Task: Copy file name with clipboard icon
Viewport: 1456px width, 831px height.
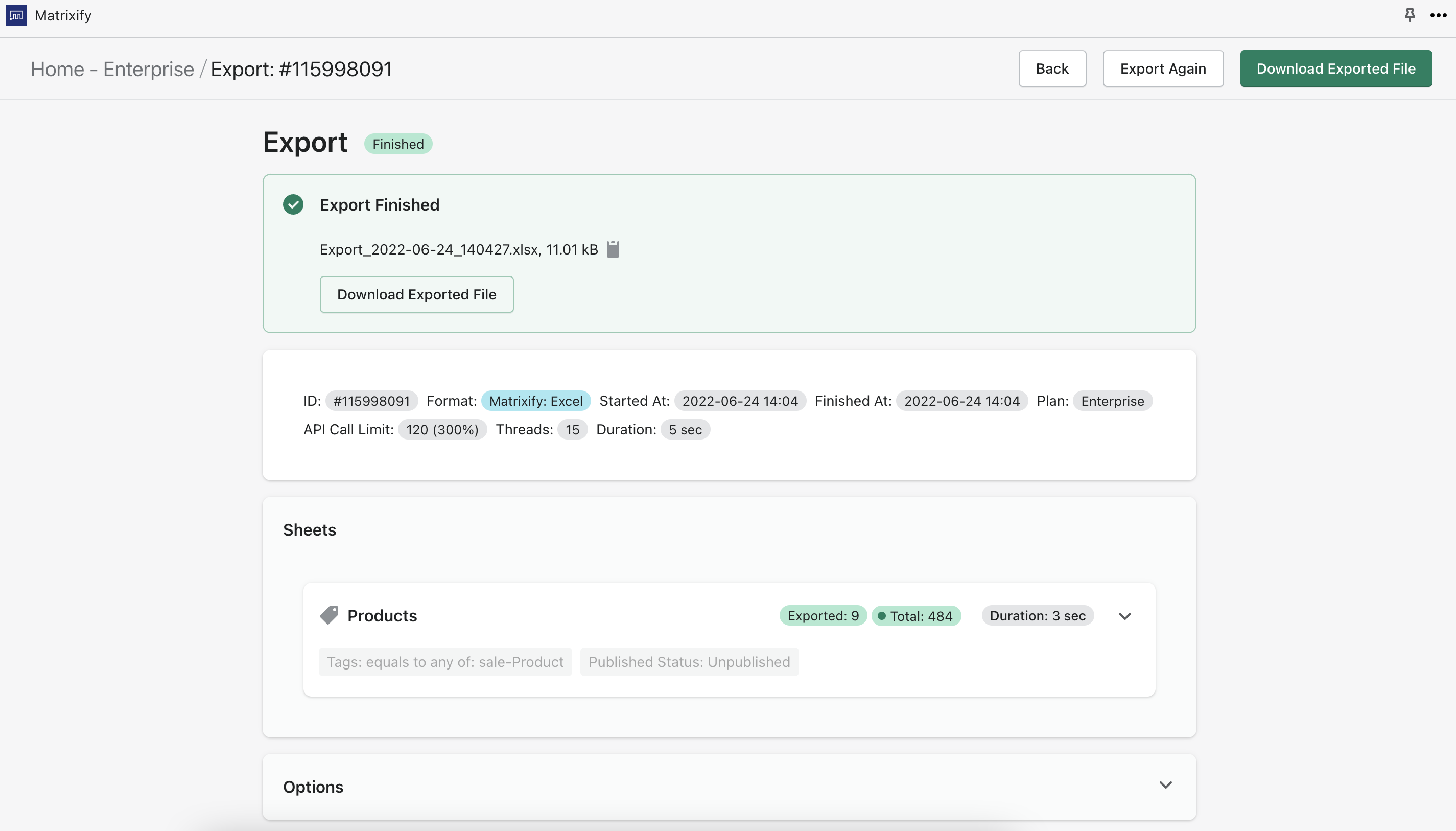Action: (x=613, y=249)
